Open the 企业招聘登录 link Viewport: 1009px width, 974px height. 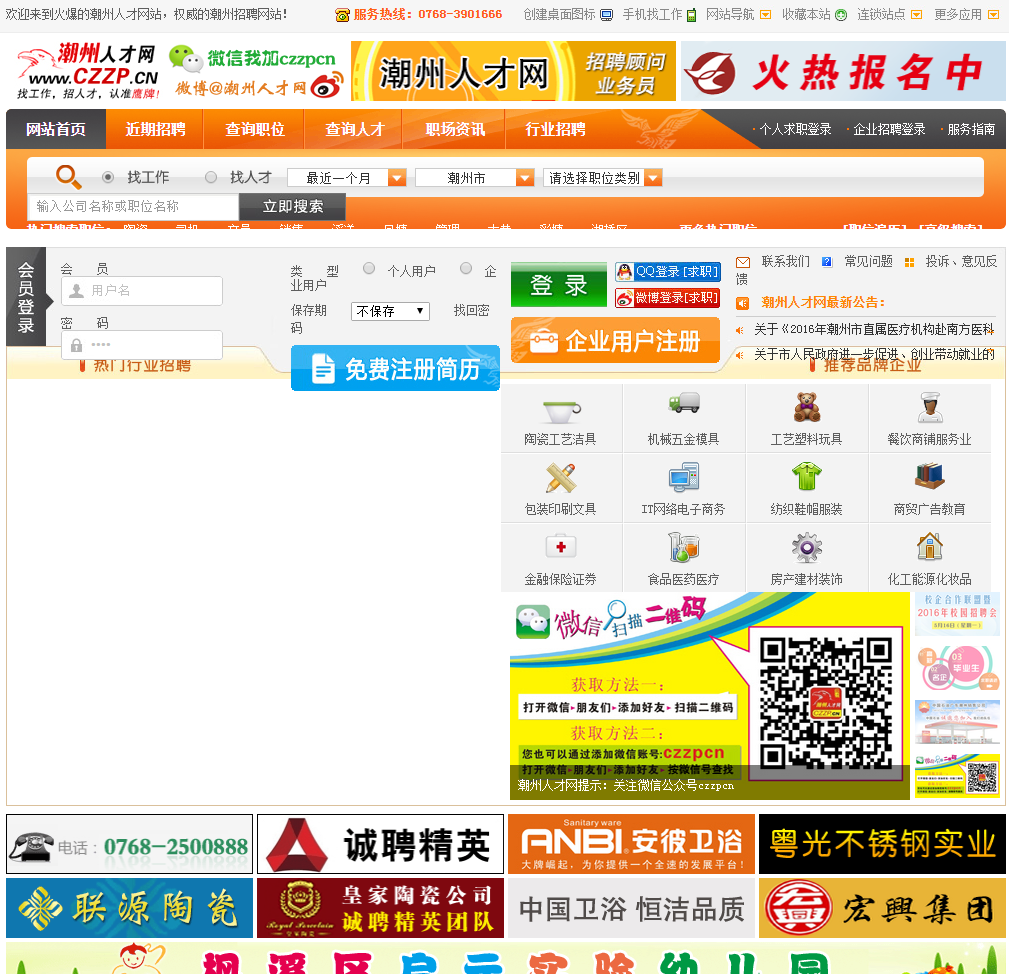click(888, 129)
